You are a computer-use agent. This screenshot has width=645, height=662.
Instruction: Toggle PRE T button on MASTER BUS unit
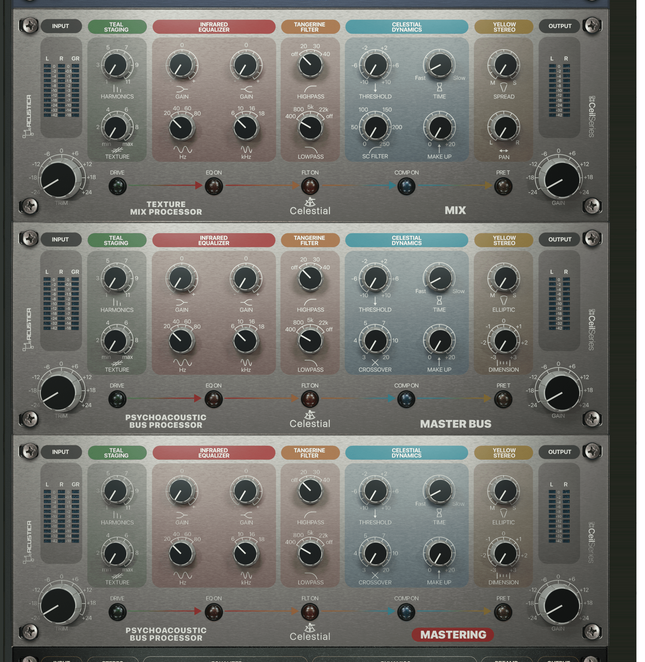coord(503,399)
